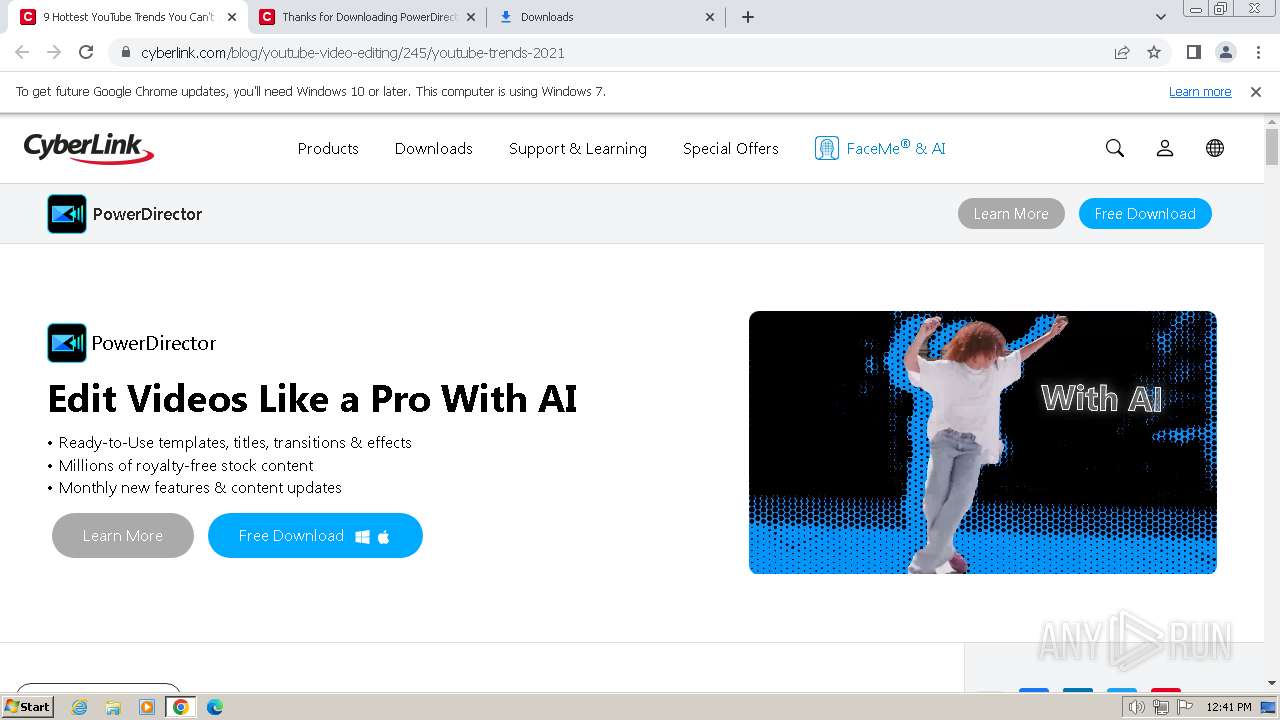Click Learn More below feature list
Viewport: 1280px width, 720px height.
(x=123, y=536)
